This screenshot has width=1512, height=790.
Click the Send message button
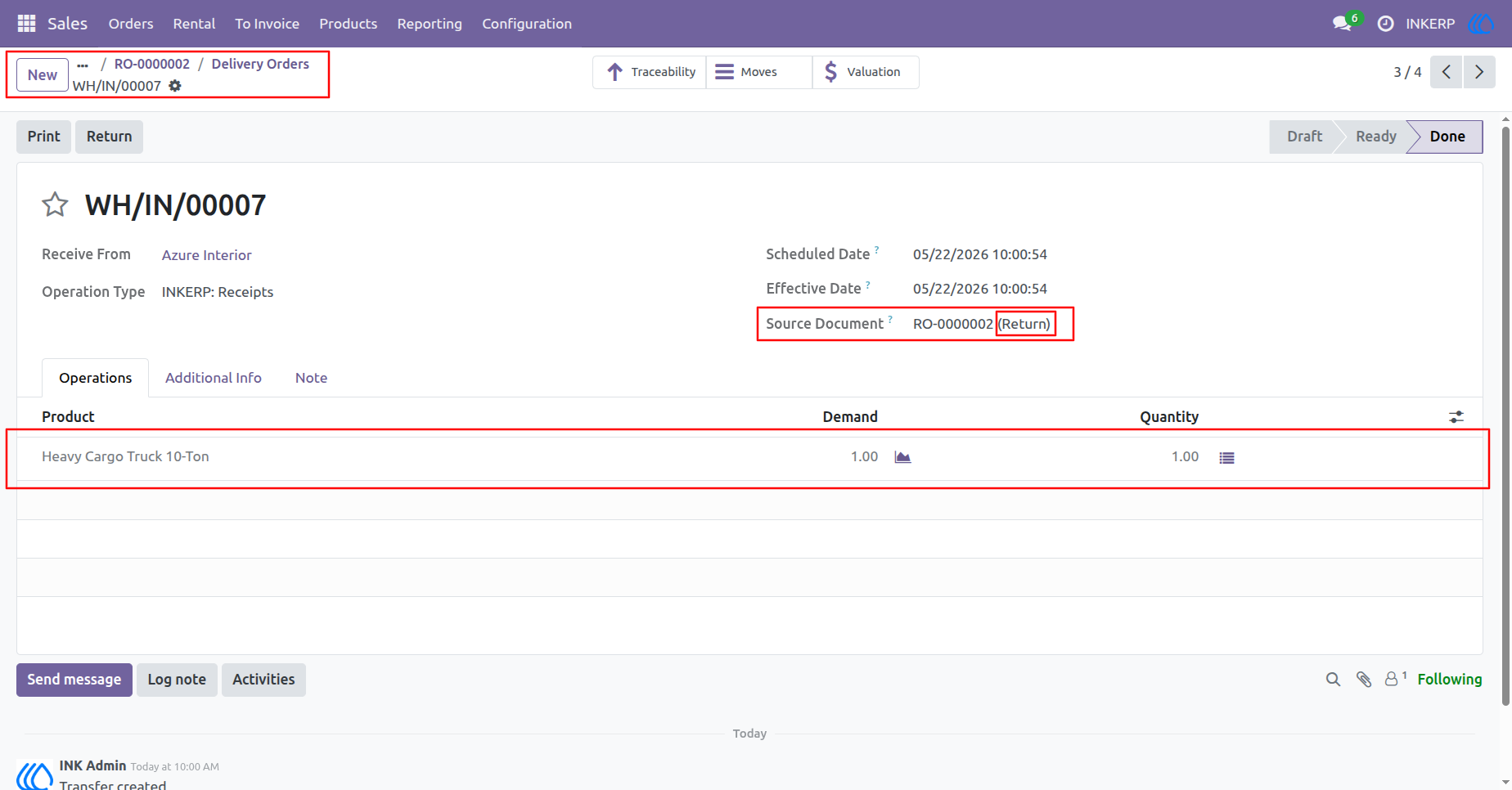coord(74,680)
